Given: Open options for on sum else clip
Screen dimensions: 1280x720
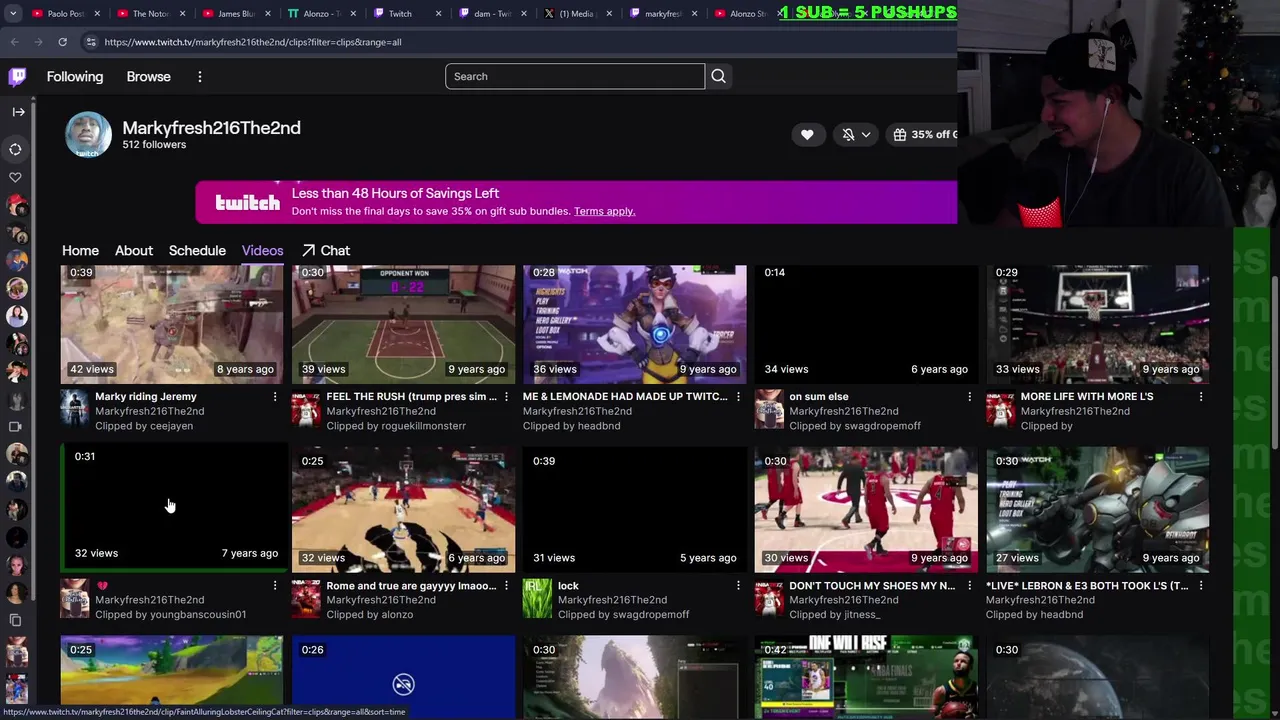Looking at the screenshot, I should coord(969,397).
